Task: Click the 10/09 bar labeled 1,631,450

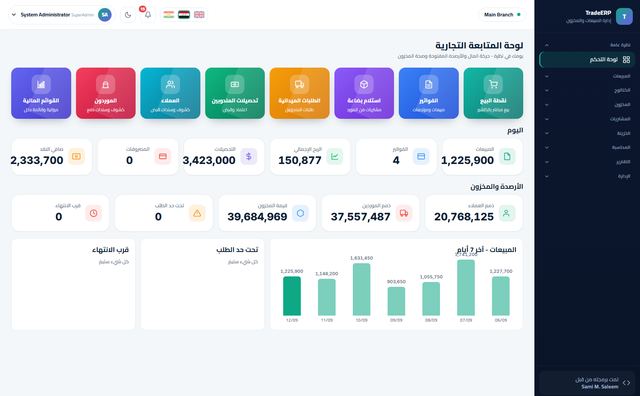Action: pos(362,289)
